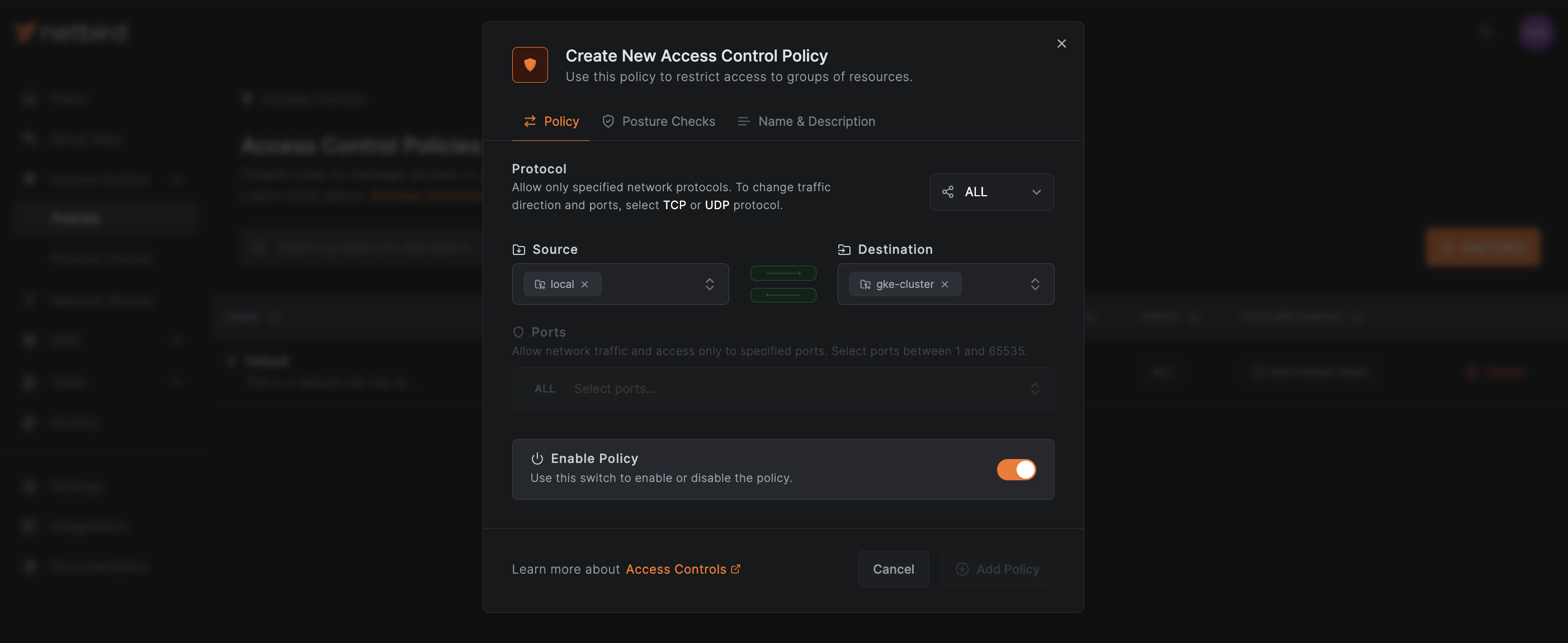Close the Create New Access Control Policy dialog

click(1061, 44)
